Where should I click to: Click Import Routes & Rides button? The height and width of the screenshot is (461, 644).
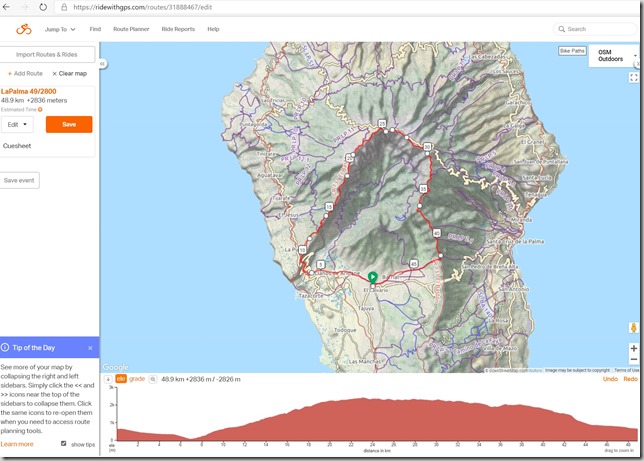pyautogui.click(x=47, y=54)
